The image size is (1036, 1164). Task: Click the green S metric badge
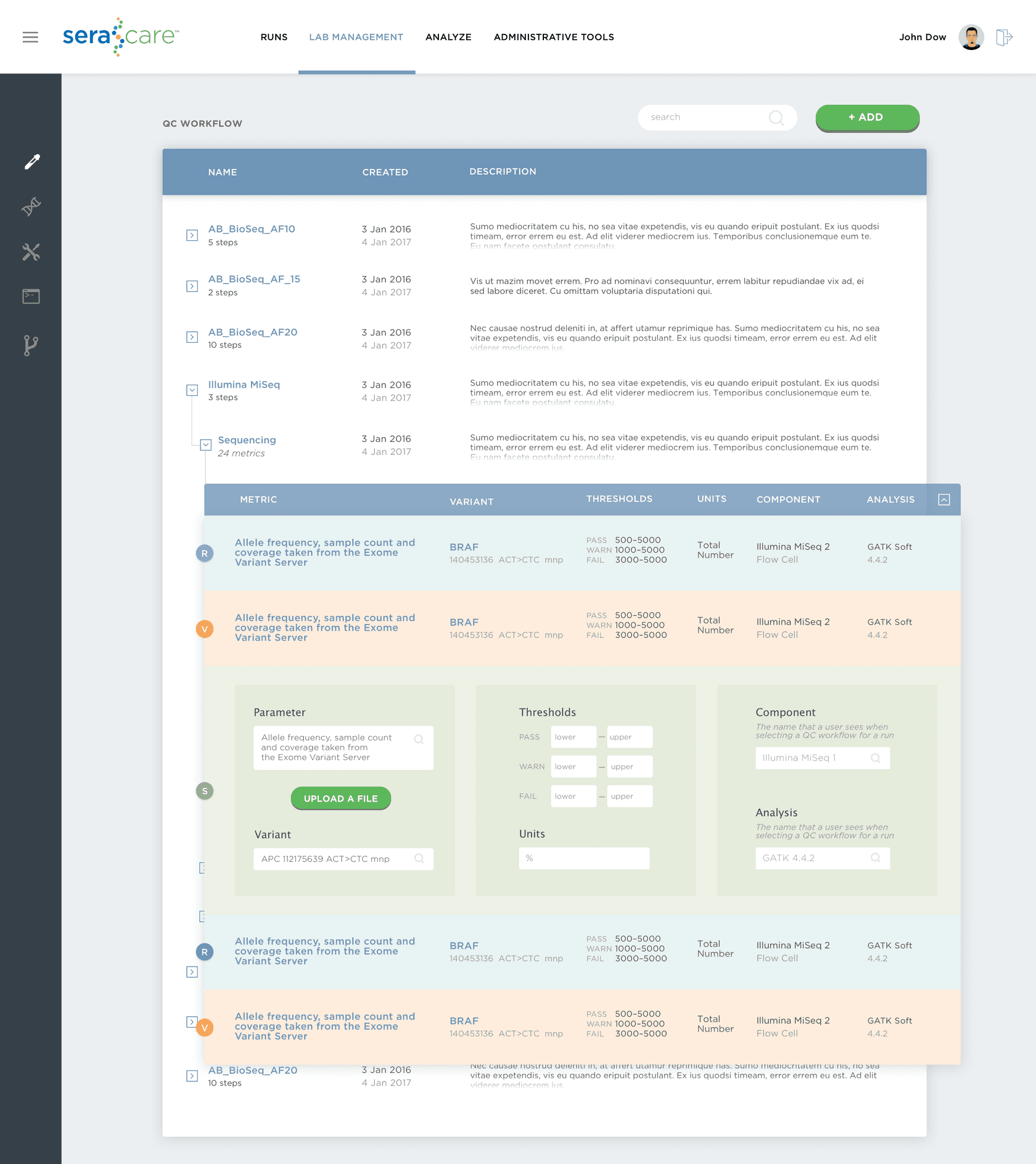tap(205, 791)
